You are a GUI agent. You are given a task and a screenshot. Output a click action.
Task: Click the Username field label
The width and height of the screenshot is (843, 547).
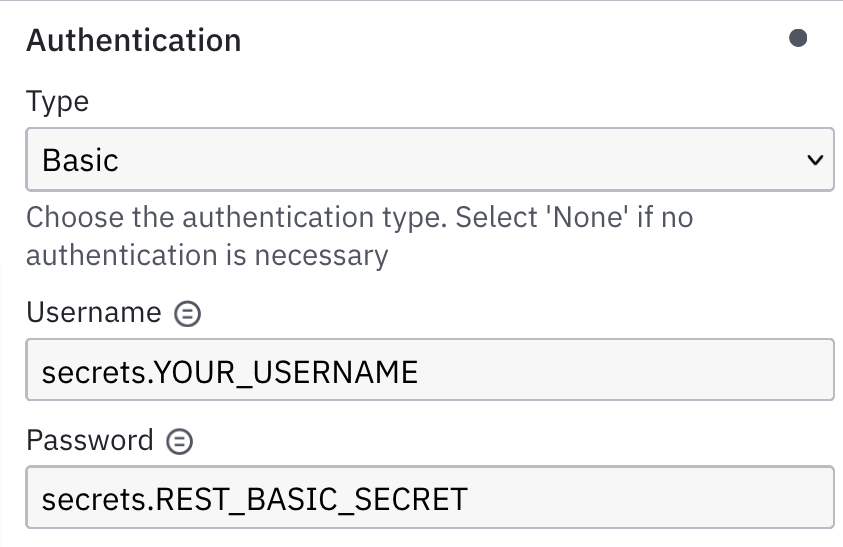[93, 313]
